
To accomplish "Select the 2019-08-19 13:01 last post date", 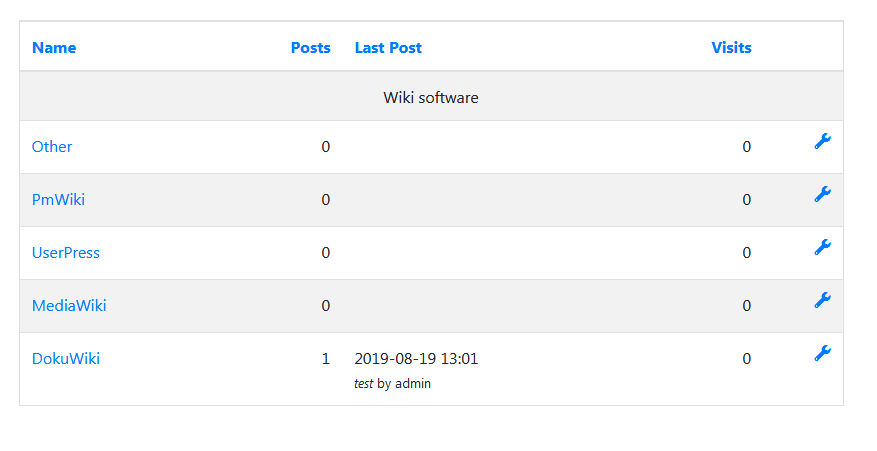I will tap(416, 359).
